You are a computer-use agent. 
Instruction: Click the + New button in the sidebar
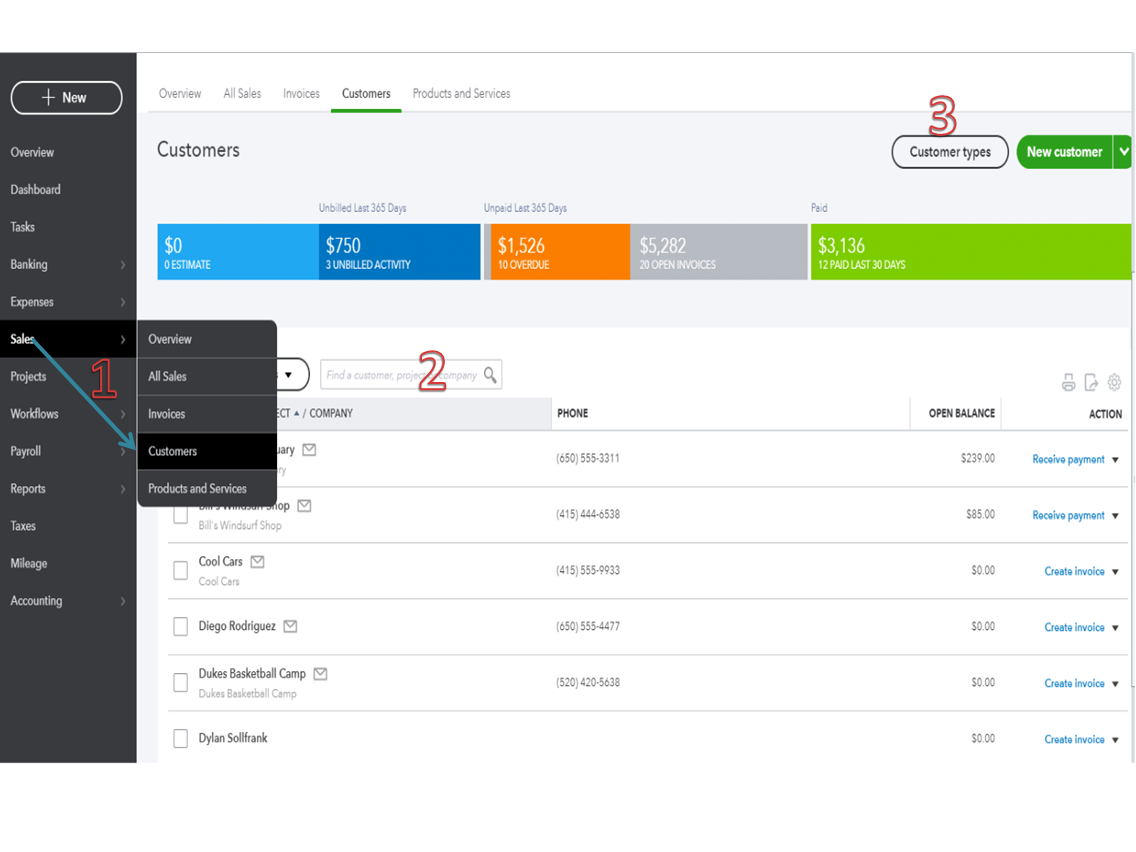click(x=66, y=97)
